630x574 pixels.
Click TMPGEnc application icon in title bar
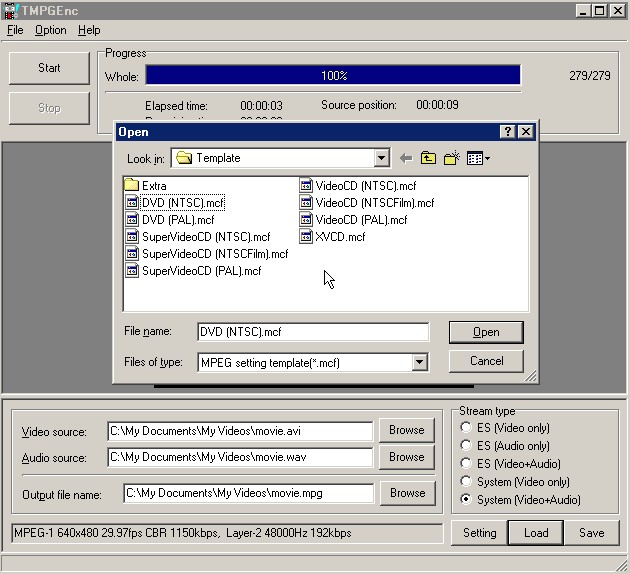point(10,10)
